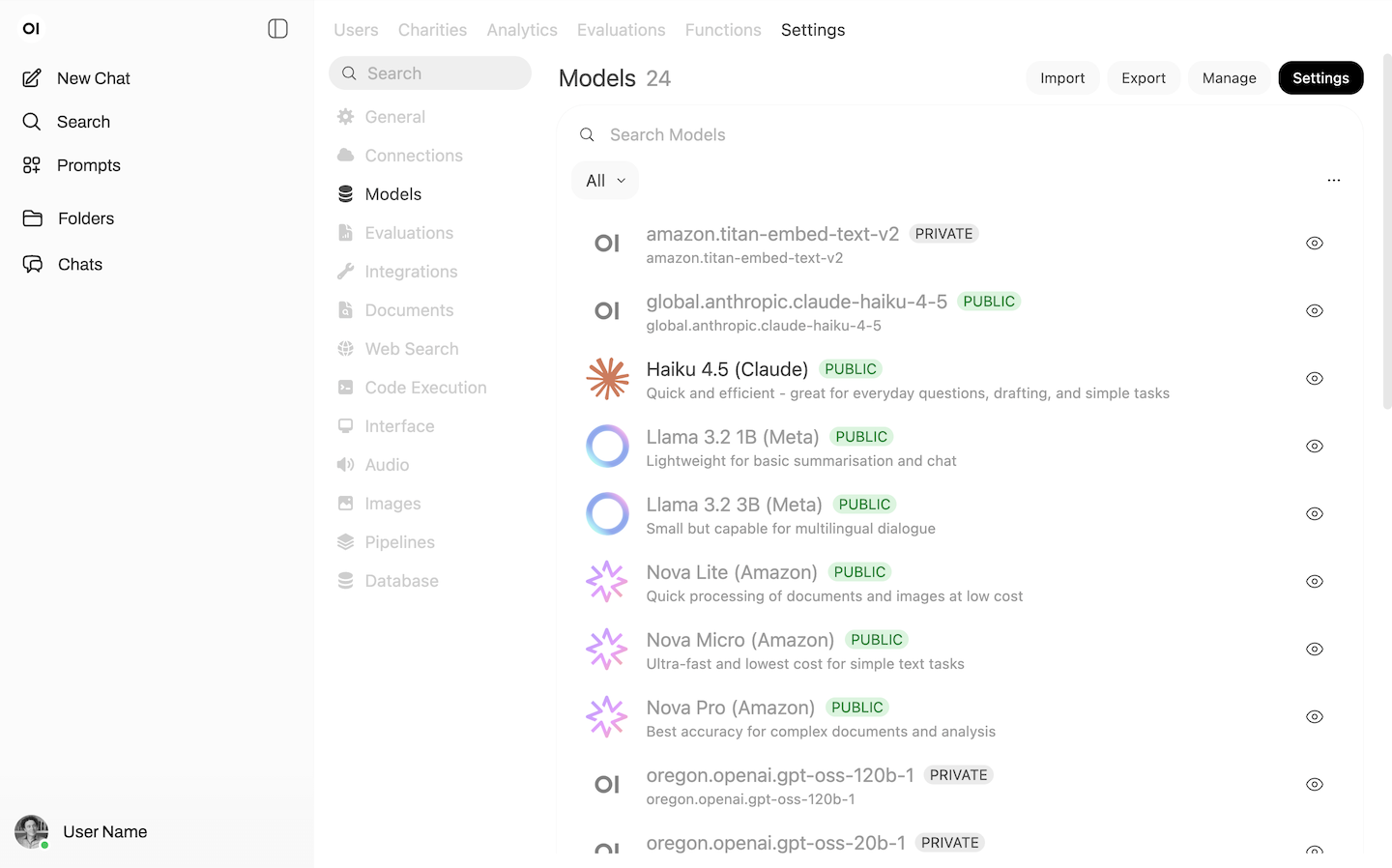Screen dimensions: 1392x868
Task: Click the settings Search input field
Action: pos(430,73)
